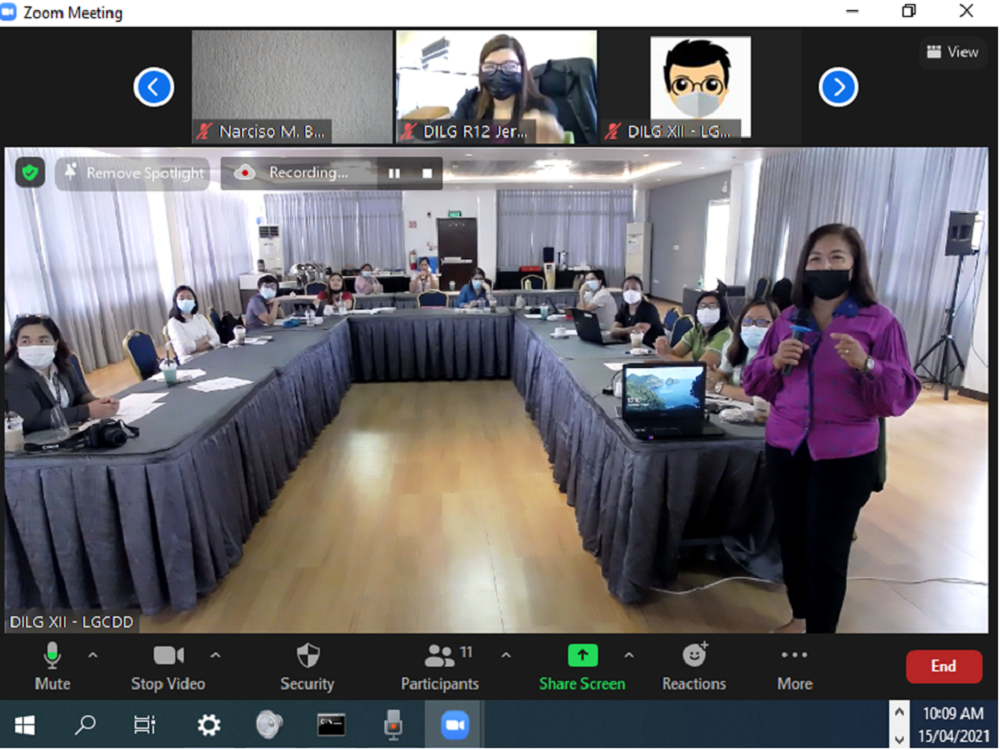Click the down arrow beside the taskbar clock
Viewport: 1000px width, 750px height.
[x=899, y=739]
